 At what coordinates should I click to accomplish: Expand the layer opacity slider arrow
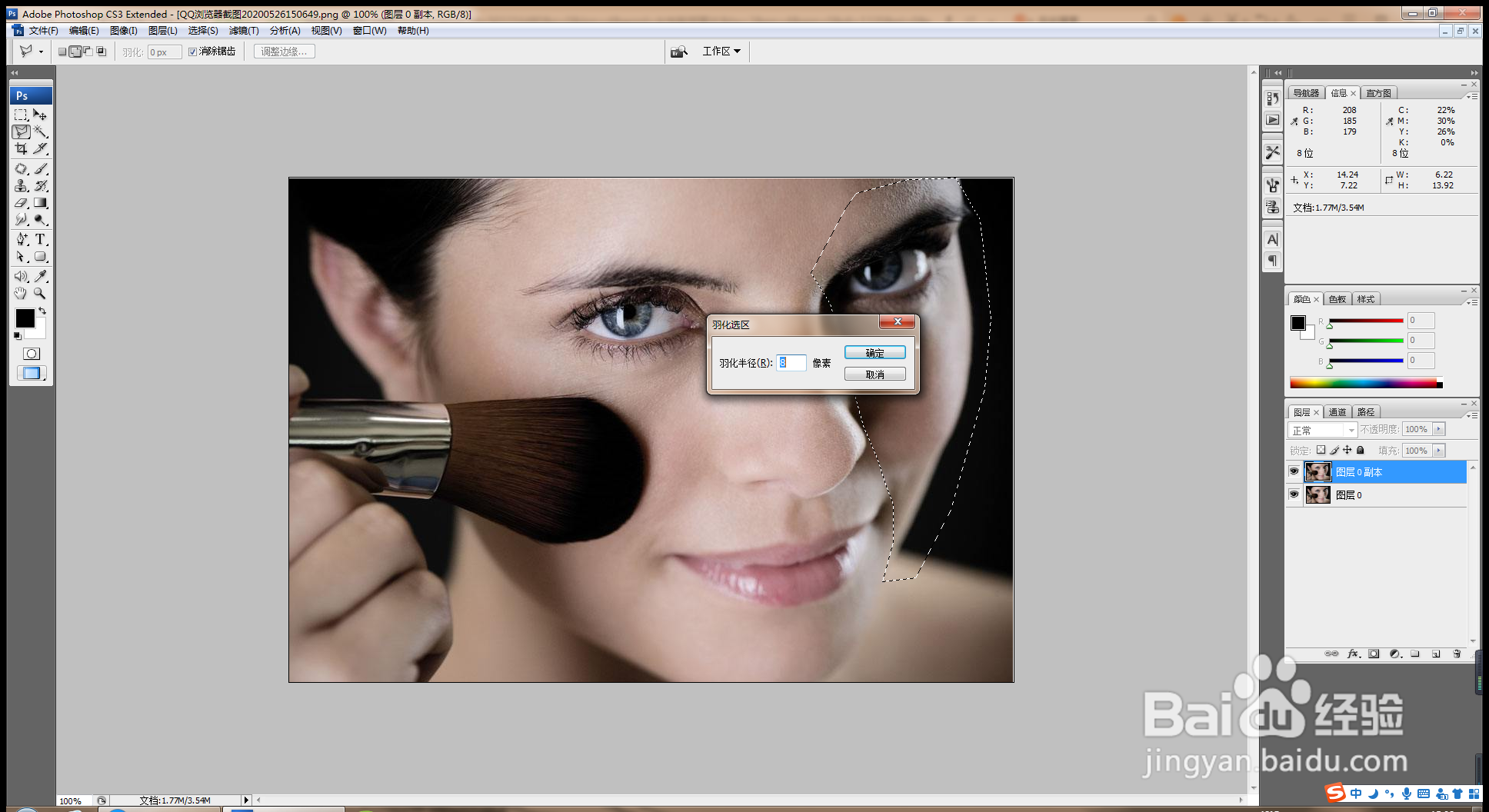[1439, 429]
